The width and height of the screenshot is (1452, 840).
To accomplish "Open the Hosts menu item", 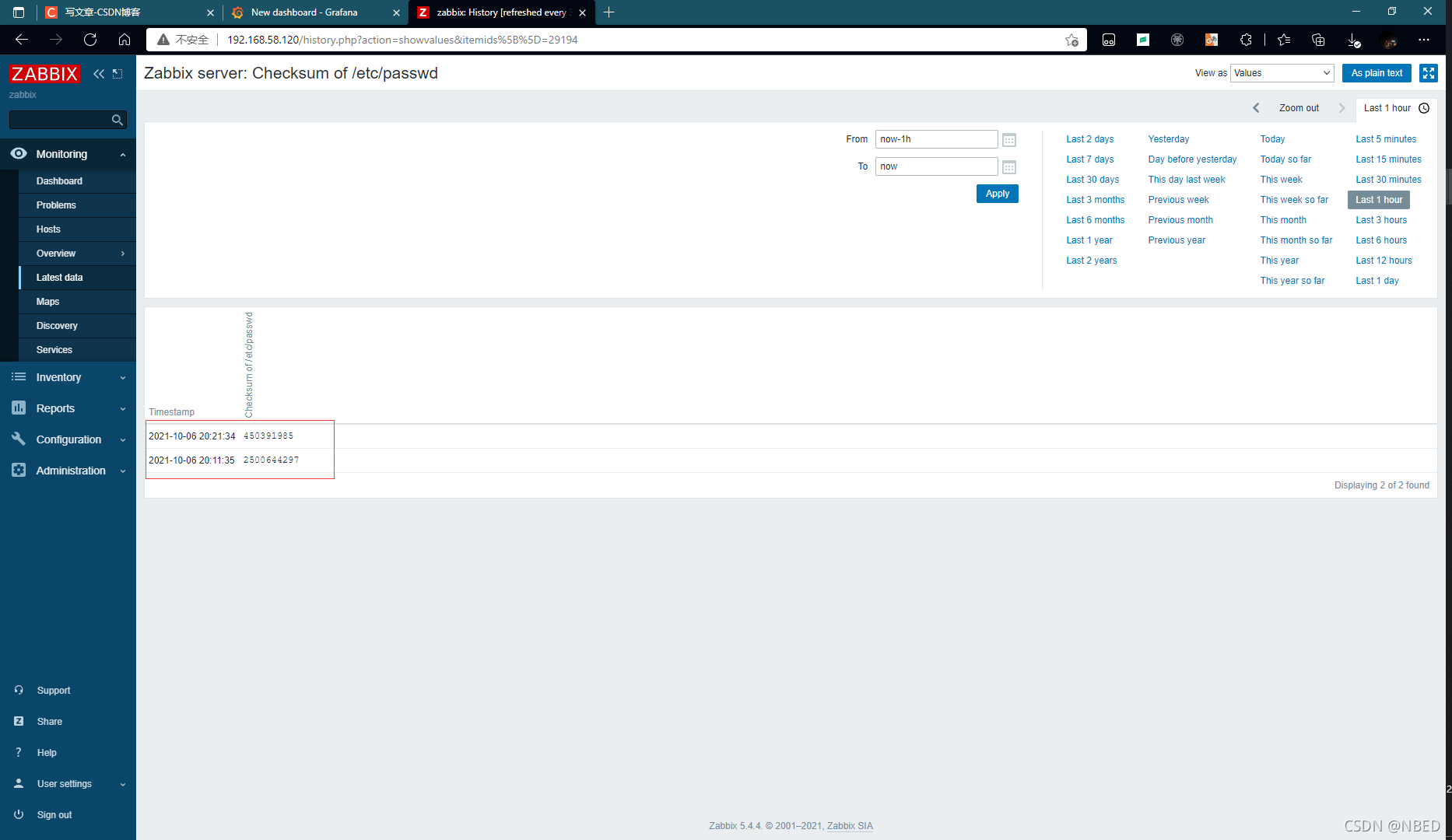I will tap(77, 229).
